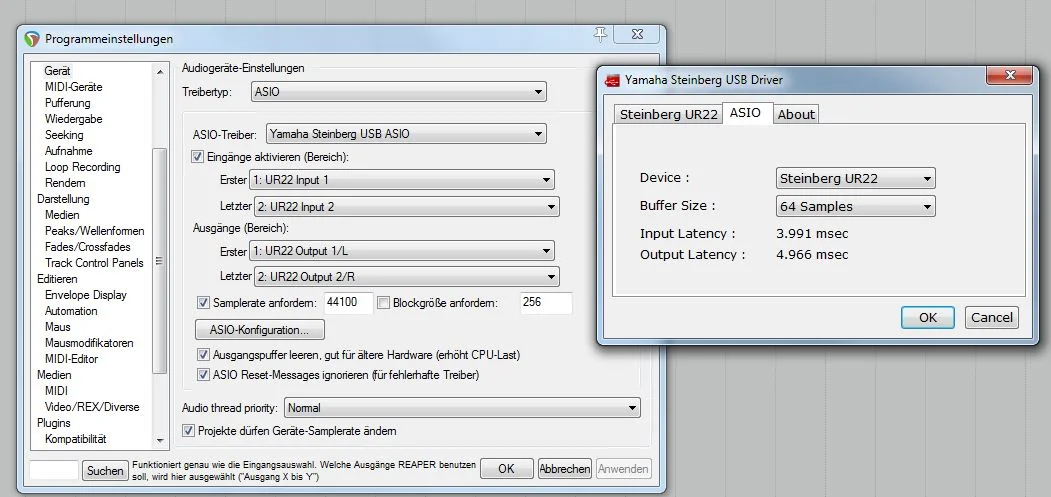
Task: Open the Letzter input UR22 Input 2 dropdown
Action: [x=406, y=207]
